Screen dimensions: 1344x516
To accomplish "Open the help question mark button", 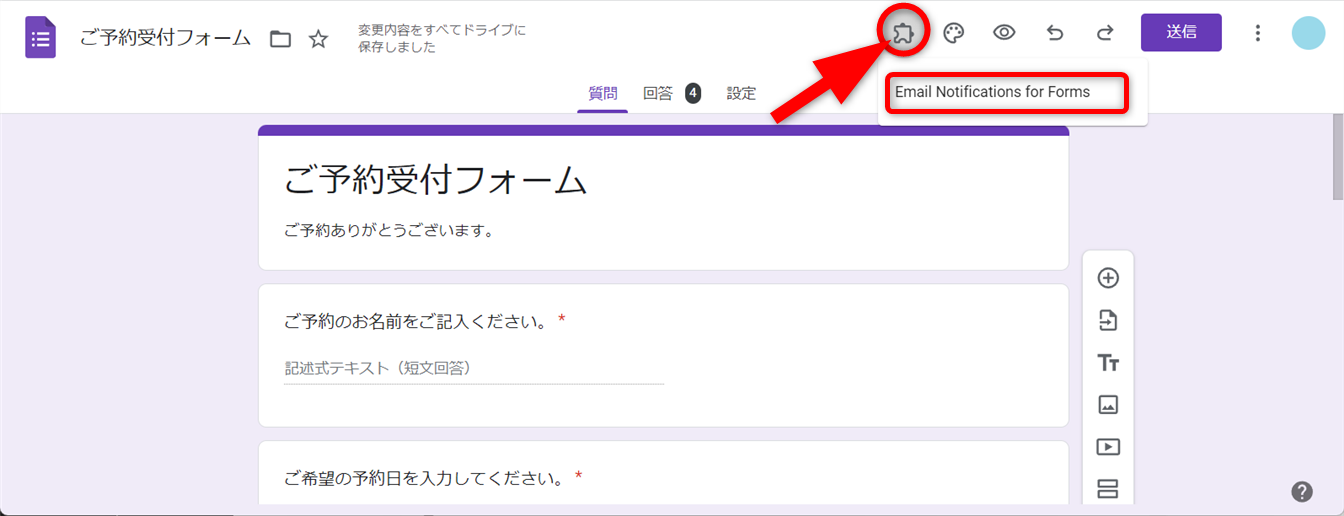I will [x=1302, y=491].
